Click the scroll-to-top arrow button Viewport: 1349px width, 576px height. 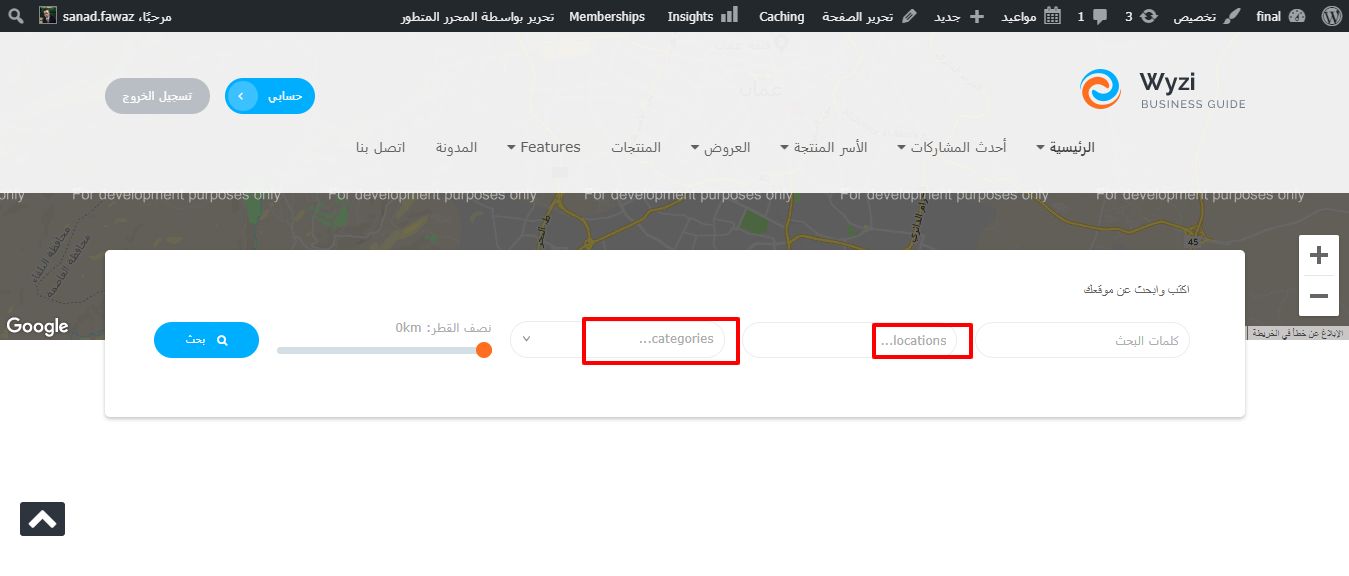pyautogui.click(x=42, y=519)
